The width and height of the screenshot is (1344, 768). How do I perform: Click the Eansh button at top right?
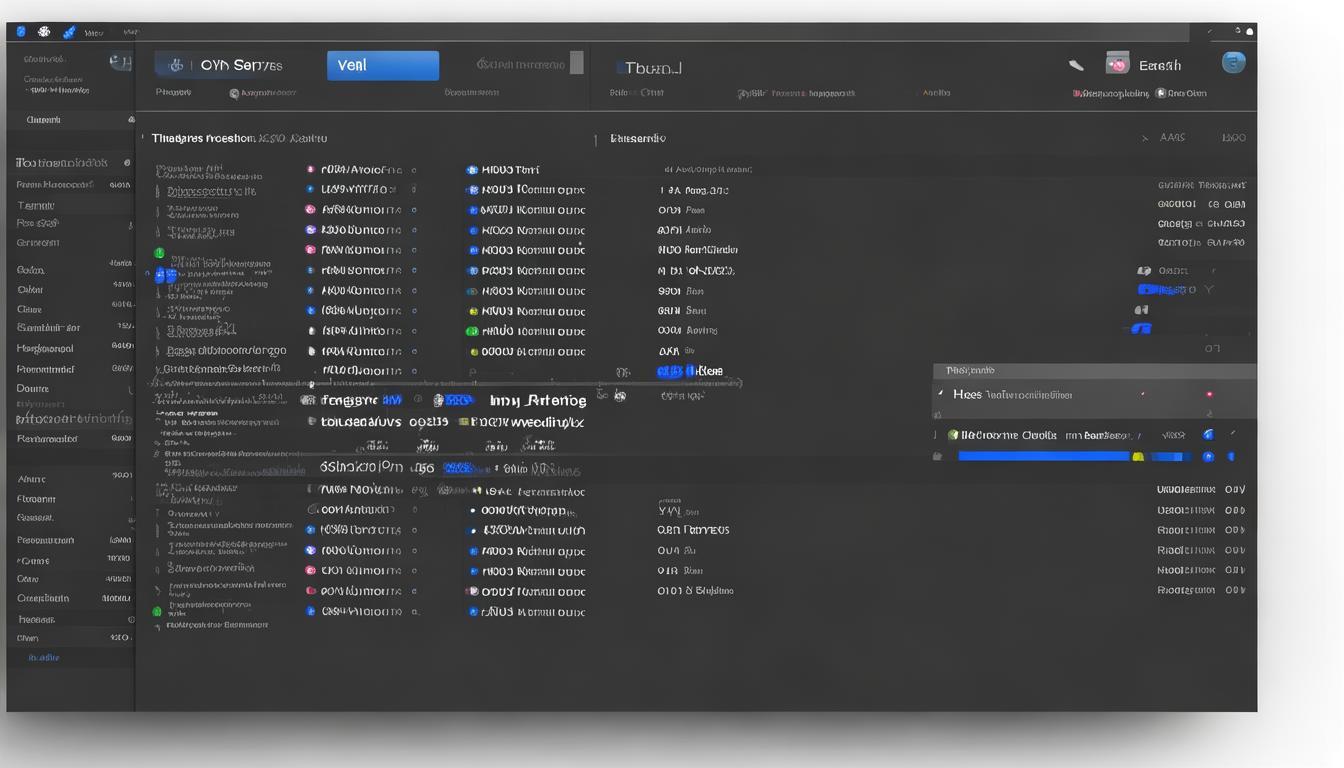pos(1160,65)
